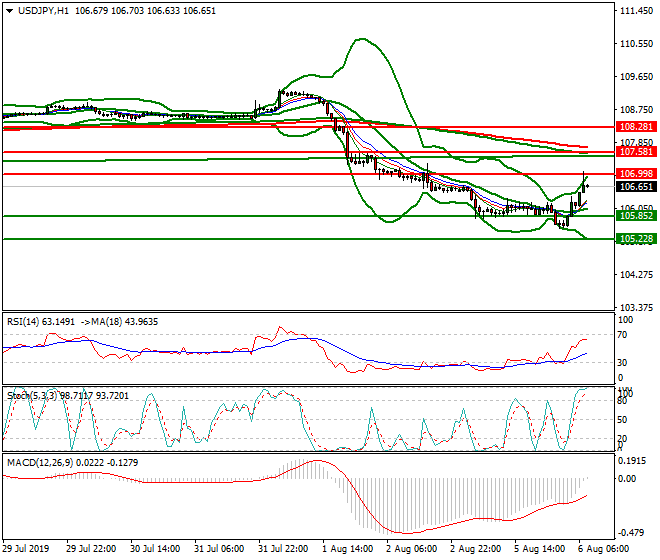Viewport: 660px width, 560px height.
Task: Open the USDJPY,H1 chart dropdown arrow
Action: (x=9, y=10)
